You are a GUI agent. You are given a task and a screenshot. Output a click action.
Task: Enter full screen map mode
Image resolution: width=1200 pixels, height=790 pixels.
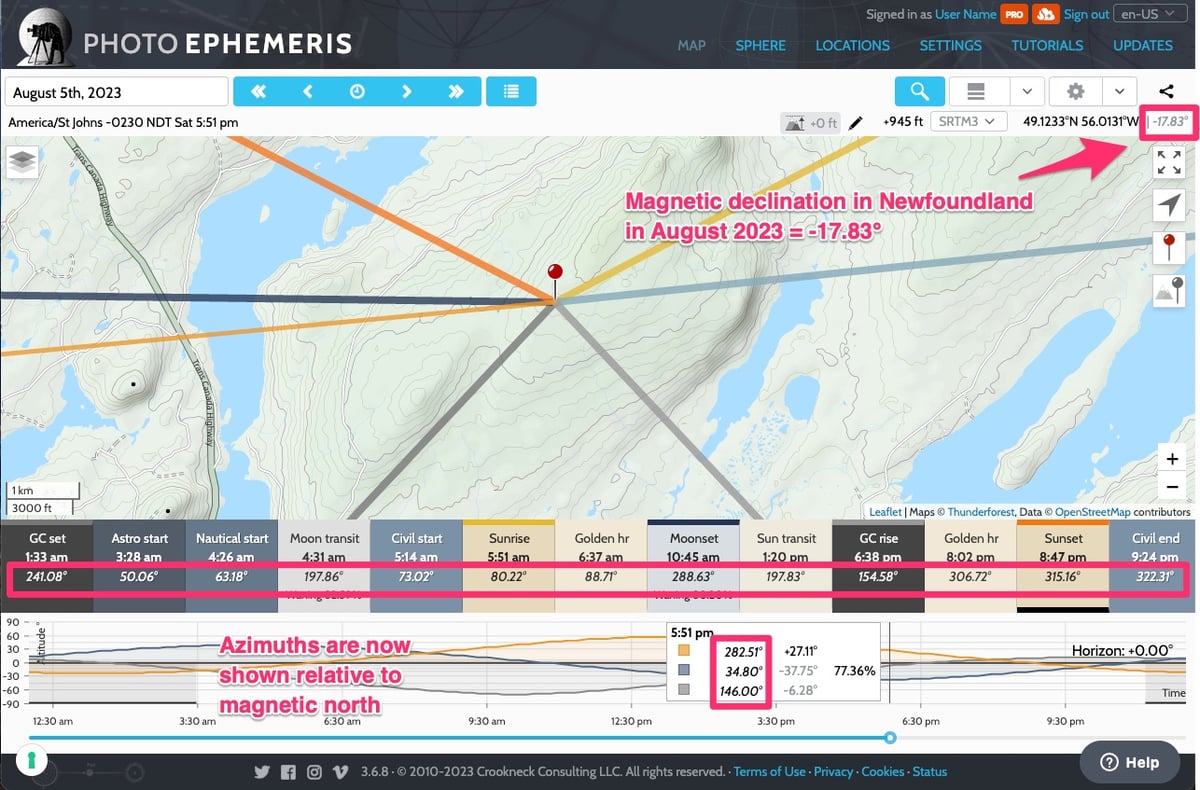coord(1168,162)
